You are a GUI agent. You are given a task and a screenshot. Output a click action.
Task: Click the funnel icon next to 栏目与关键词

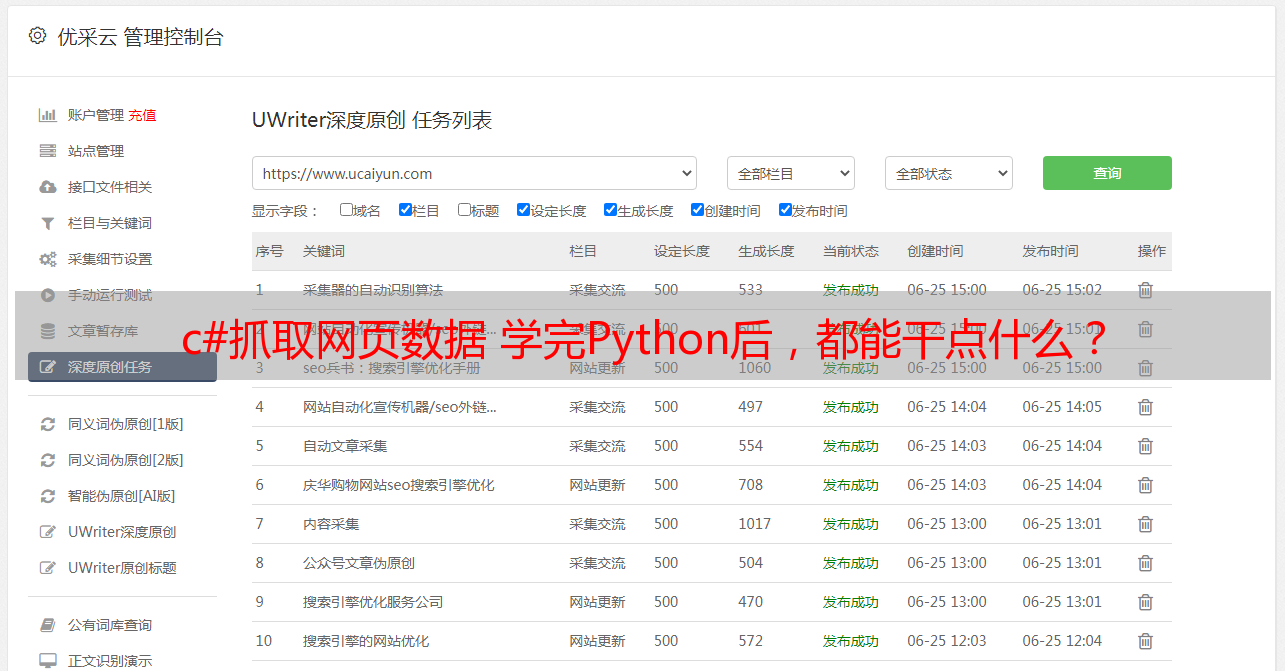[x=47, y=223]
